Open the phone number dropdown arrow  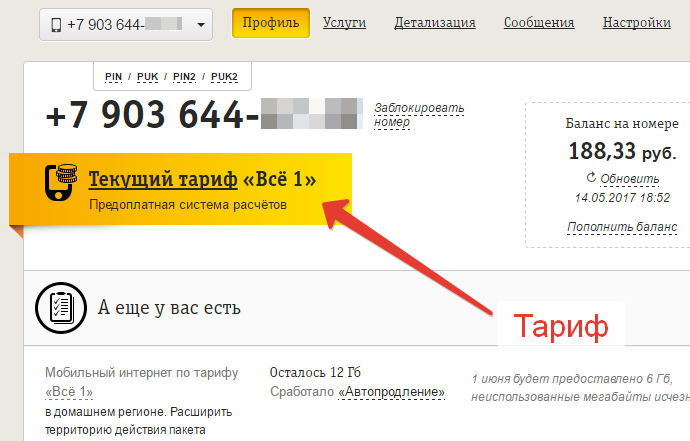(x=201, y=25)
